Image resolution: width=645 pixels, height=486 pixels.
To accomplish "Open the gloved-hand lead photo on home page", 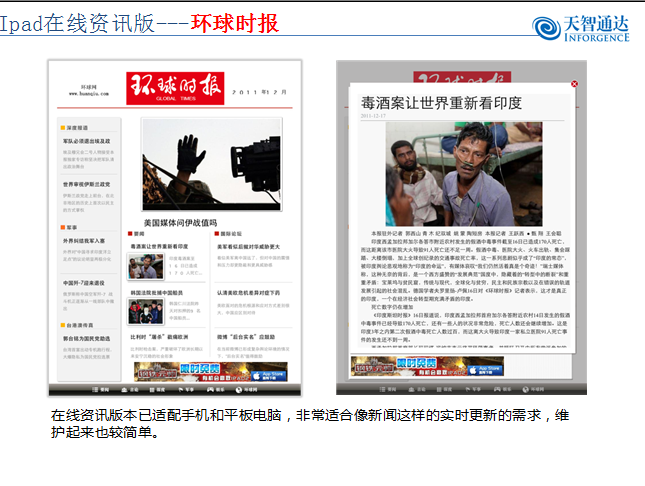I will 211,164.
